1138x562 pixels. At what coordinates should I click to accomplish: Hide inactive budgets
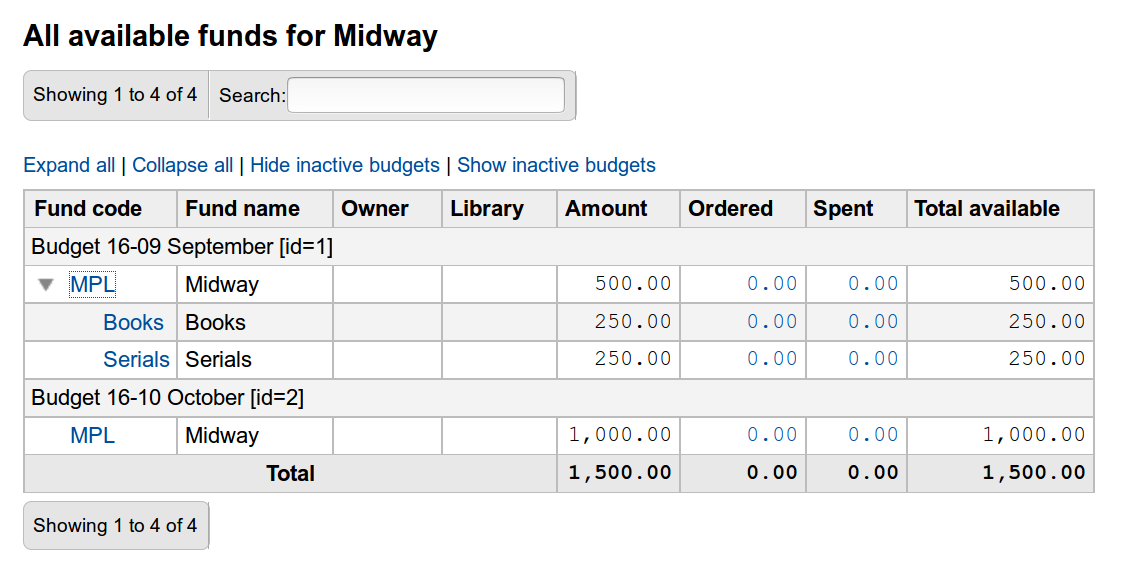tap(345, 165)
